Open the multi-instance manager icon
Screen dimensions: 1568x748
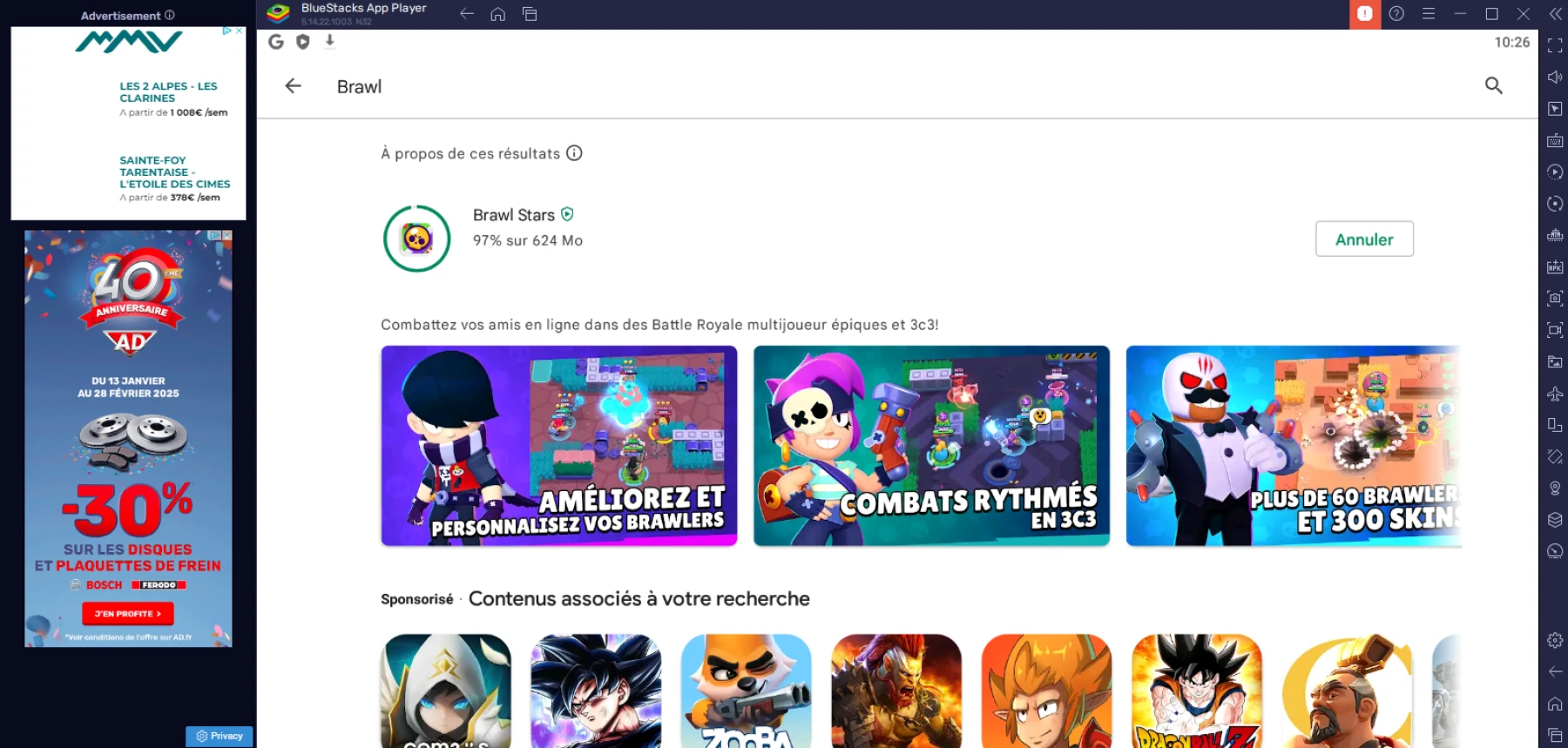coord(1555,235)
